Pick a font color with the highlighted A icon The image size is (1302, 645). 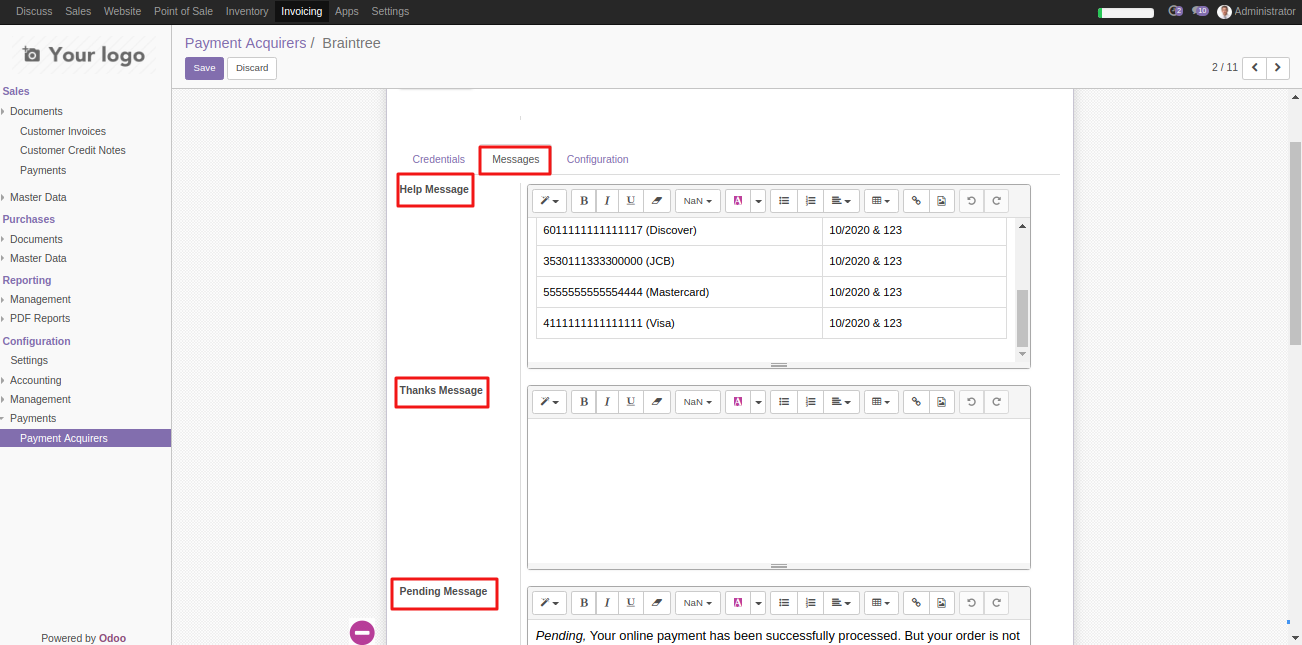coord(740,200)
